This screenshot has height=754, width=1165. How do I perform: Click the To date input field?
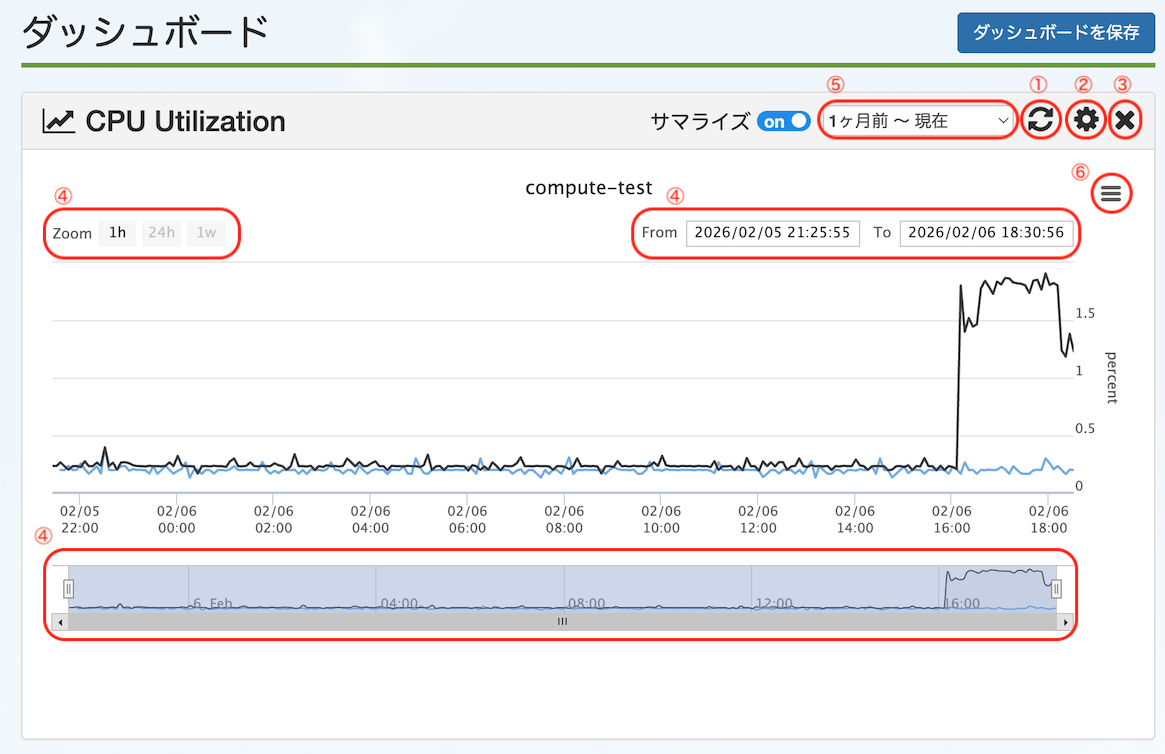(x=985, y=232)
